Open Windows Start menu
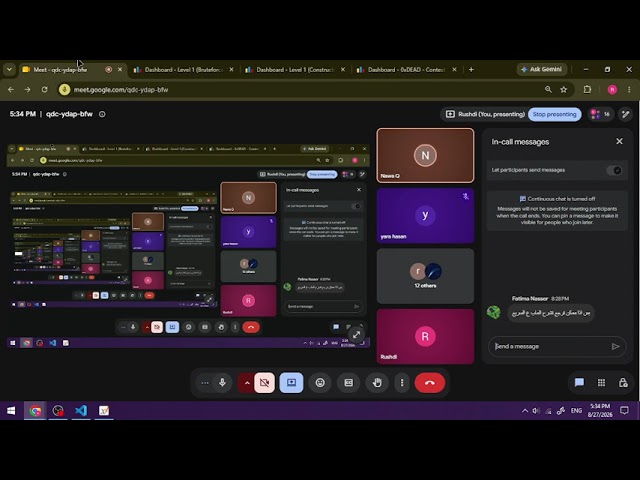The height and width of the screenshot is (480, 640). coord(11,411)
